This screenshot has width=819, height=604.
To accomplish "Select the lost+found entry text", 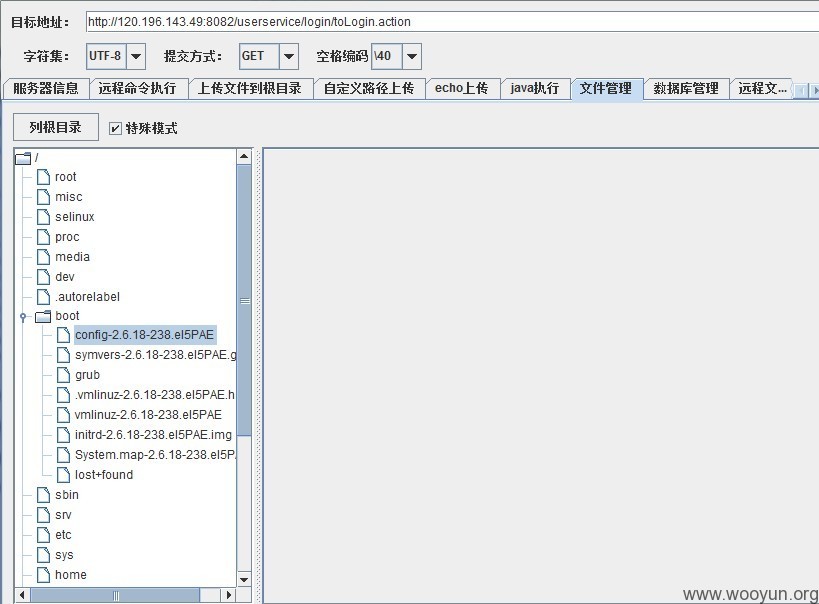I will click(104, 475).
